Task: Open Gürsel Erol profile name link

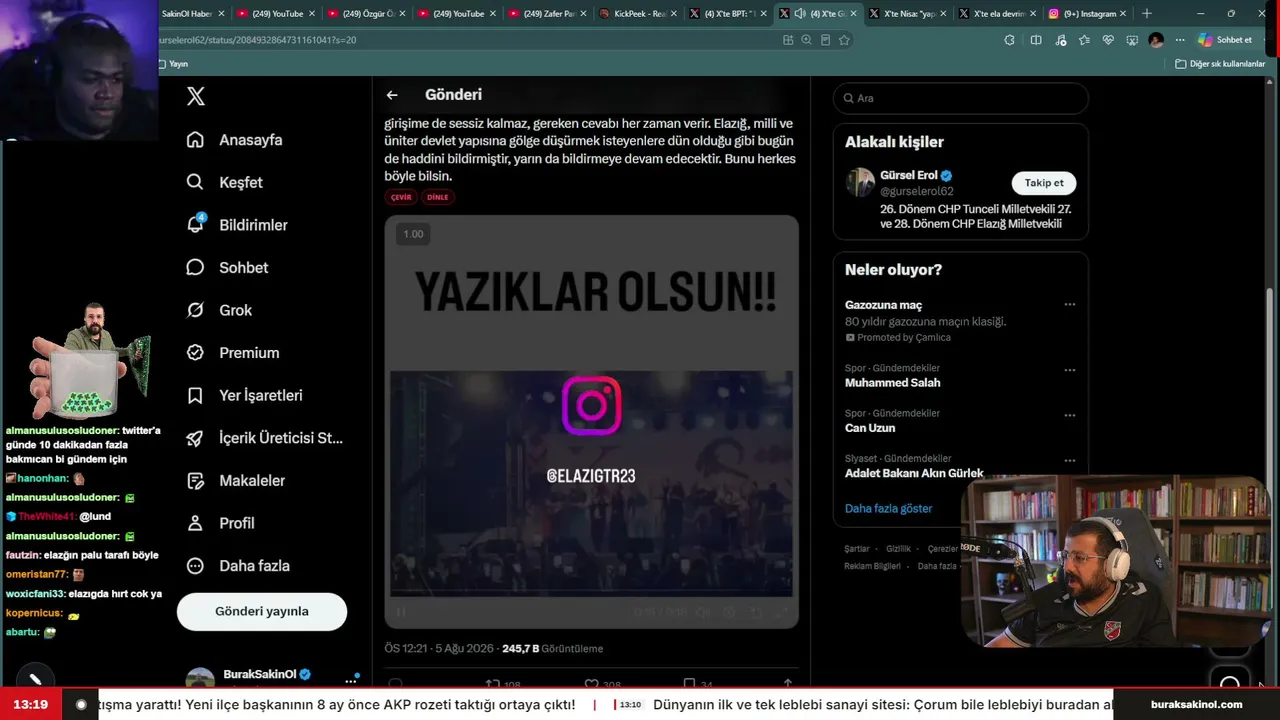Action: 909,176
